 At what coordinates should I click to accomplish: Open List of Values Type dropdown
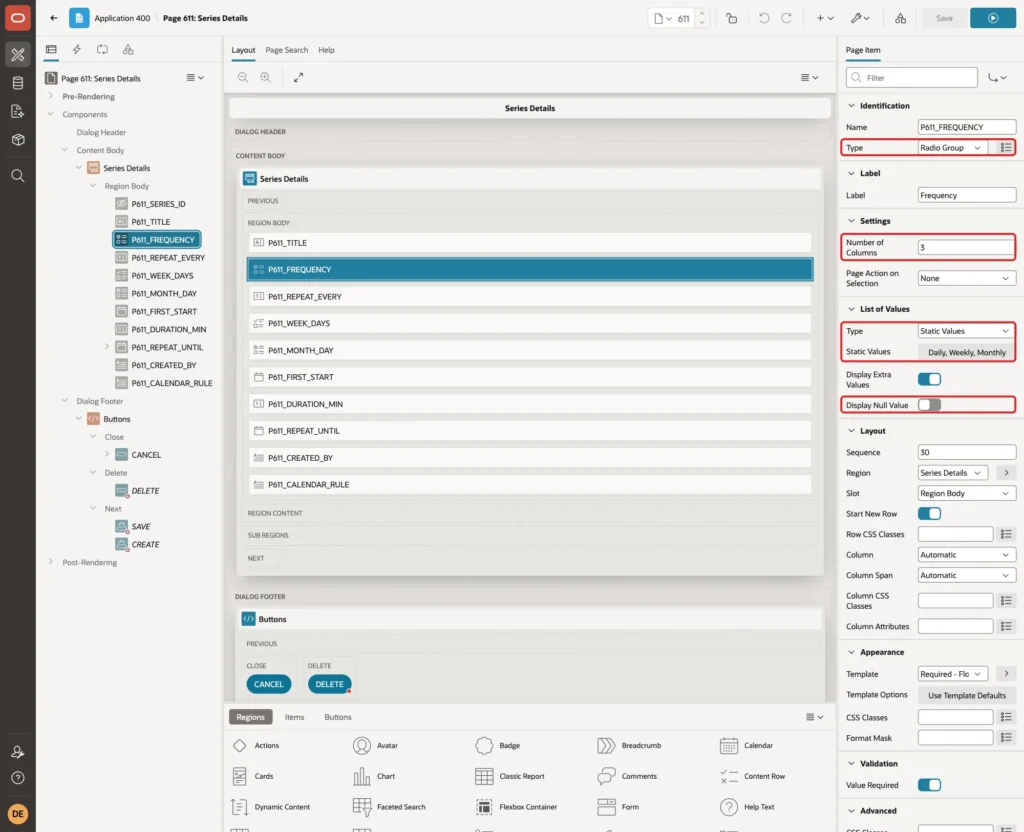[967, 331]
